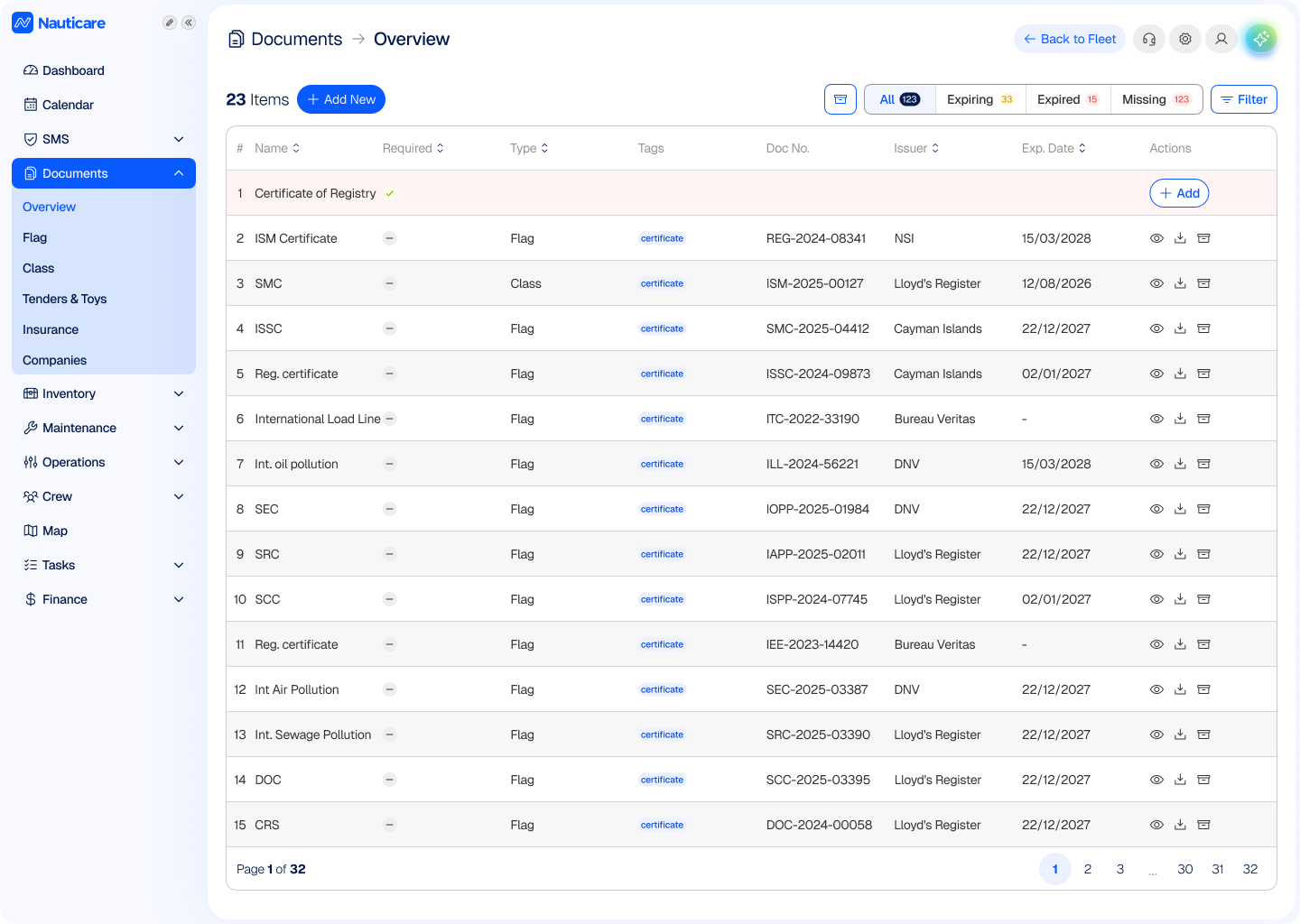Select the Missing tab
The image size is (1300, 924).
click(1156, 99)
